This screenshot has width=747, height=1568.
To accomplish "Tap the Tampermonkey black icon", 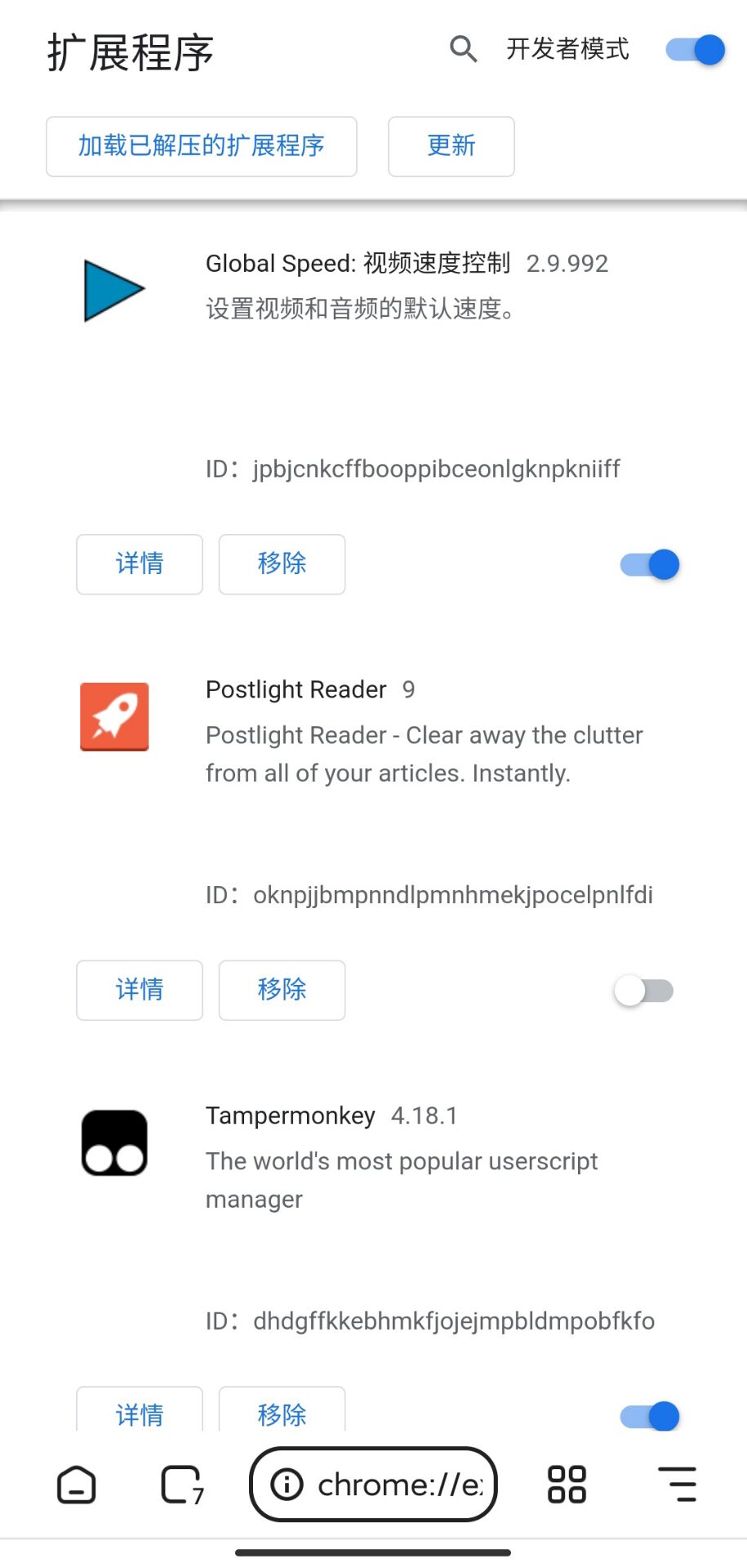I will 114,1143.
